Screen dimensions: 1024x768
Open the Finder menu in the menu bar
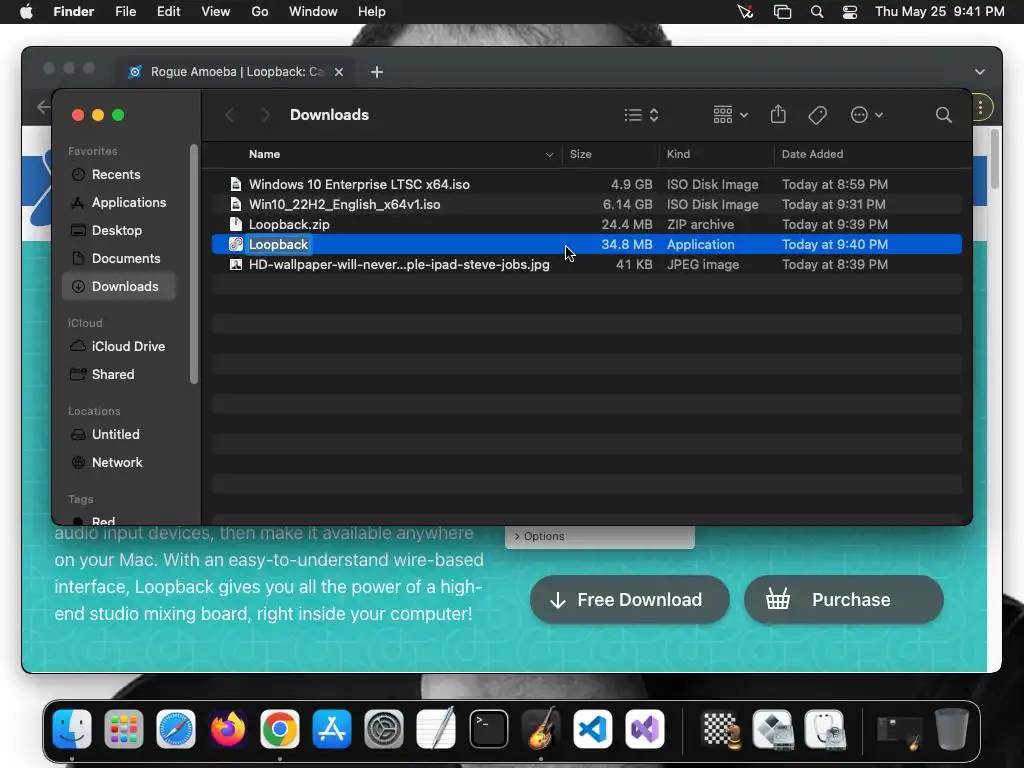click(x=73, y=12)
